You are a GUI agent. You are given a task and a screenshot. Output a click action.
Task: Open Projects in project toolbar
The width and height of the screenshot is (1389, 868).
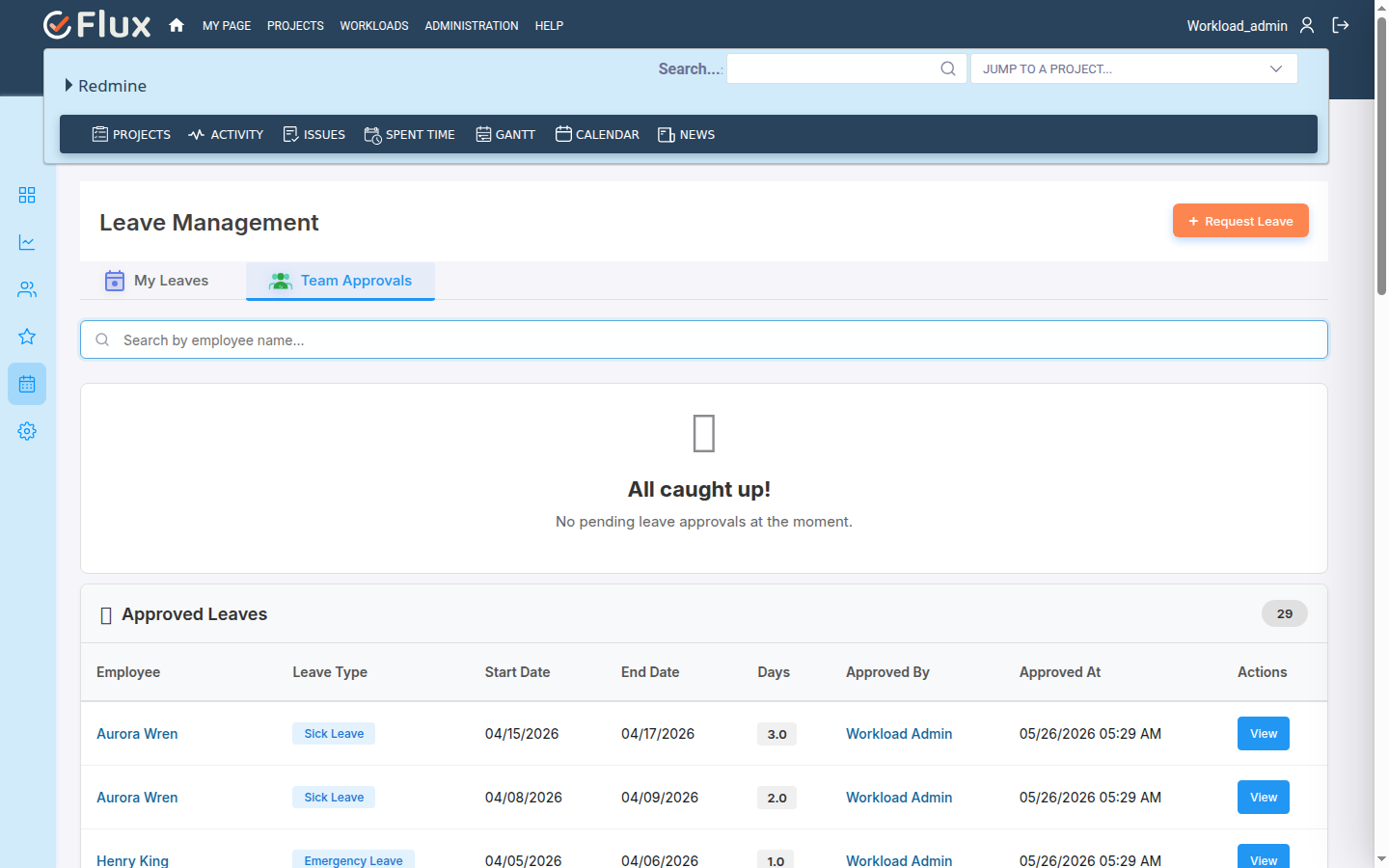[131, 134]
